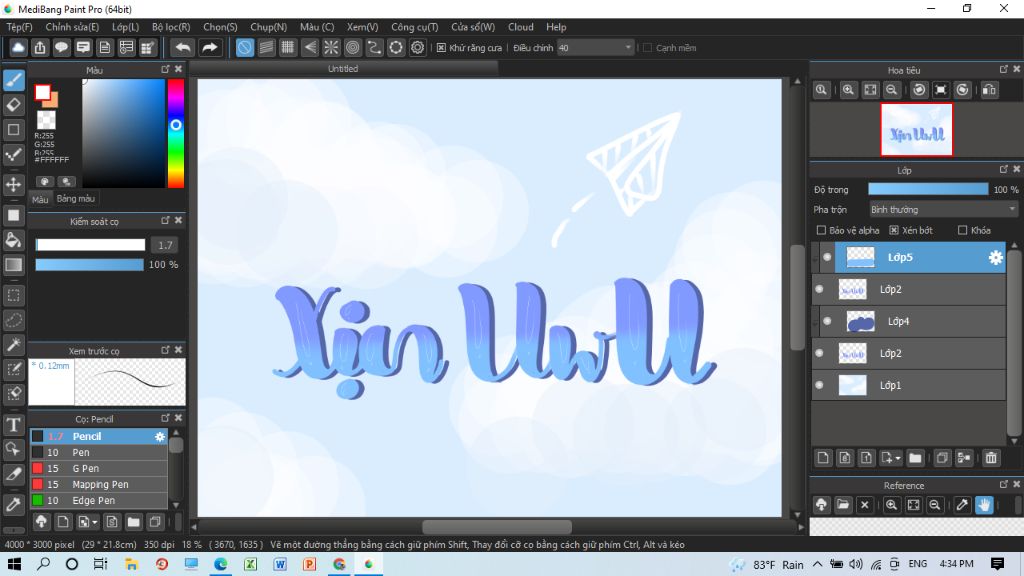Hide the Lớp5 layer

(827, 257)
